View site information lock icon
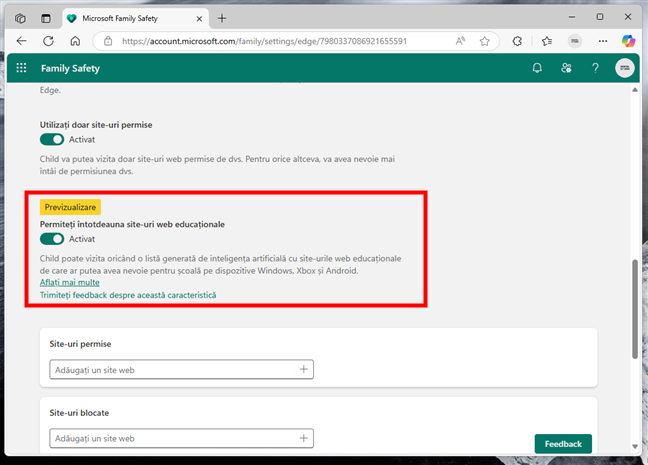 coord(108,41)
